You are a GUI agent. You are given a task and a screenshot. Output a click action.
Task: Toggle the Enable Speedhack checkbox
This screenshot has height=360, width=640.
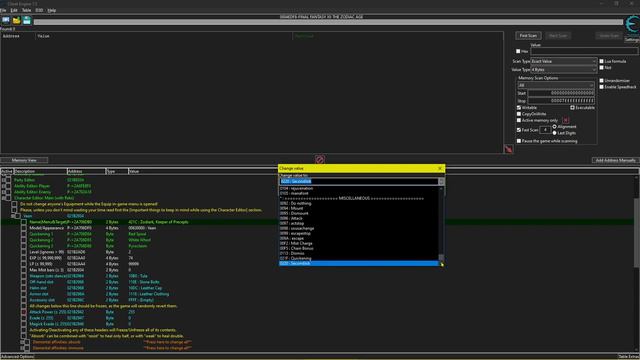[x=601, y=87]
